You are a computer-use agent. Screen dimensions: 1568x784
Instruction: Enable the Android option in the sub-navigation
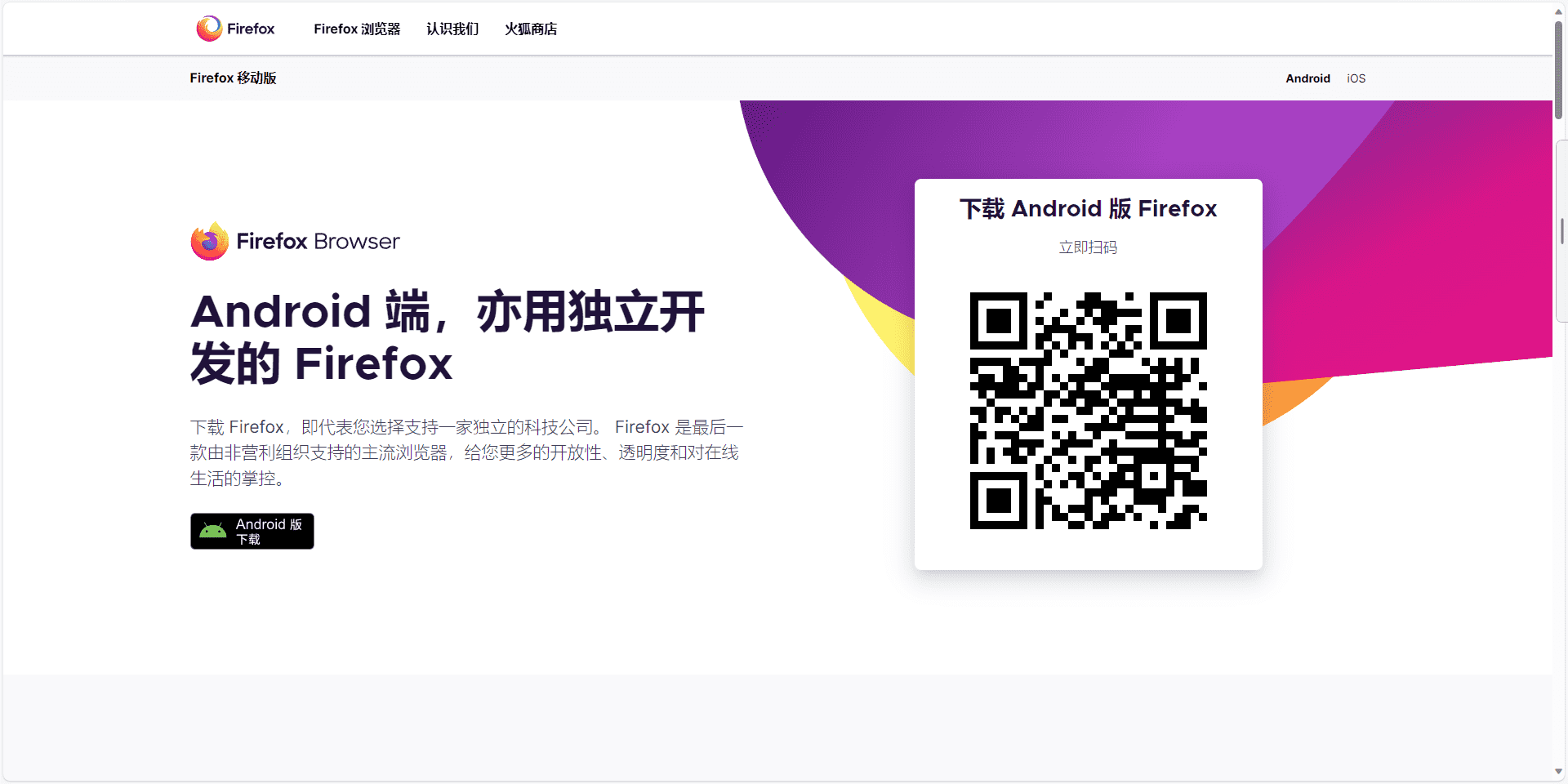[1307, 78]
